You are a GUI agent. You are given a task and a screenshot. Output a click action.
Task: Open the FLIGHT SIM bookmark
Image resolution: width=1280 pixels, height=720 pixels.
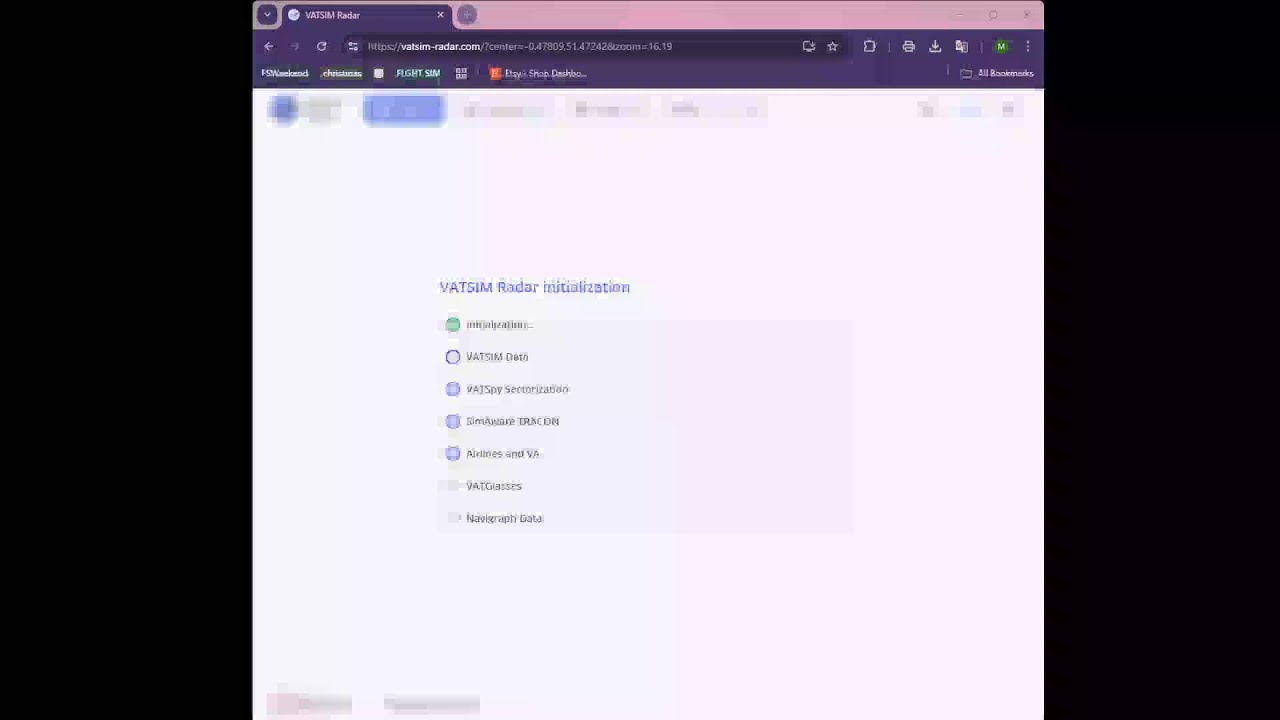(418, 73)
